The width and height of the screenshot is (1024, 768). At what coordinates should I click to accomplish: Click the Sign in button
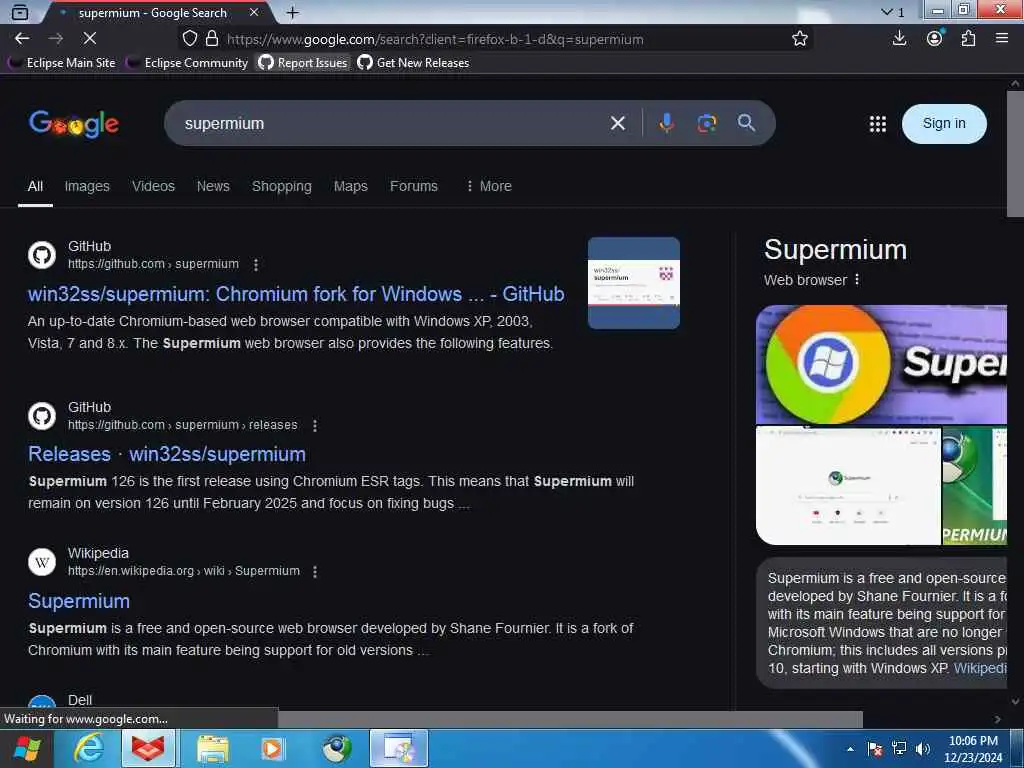pyautogui.click(x=944, y=123)
